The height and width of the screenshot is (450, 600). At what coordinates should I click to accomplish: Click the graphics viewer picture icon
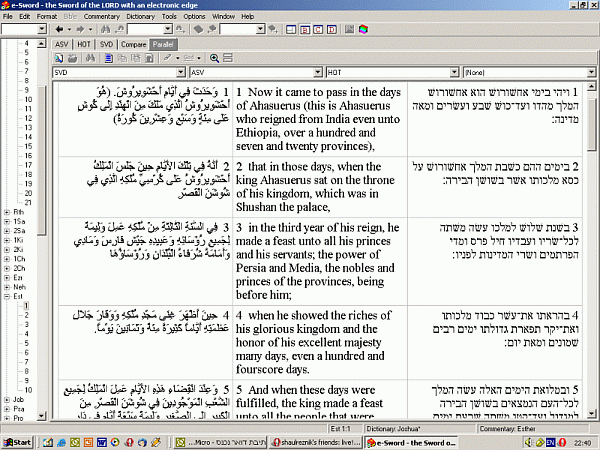click(x=349, y=29)
